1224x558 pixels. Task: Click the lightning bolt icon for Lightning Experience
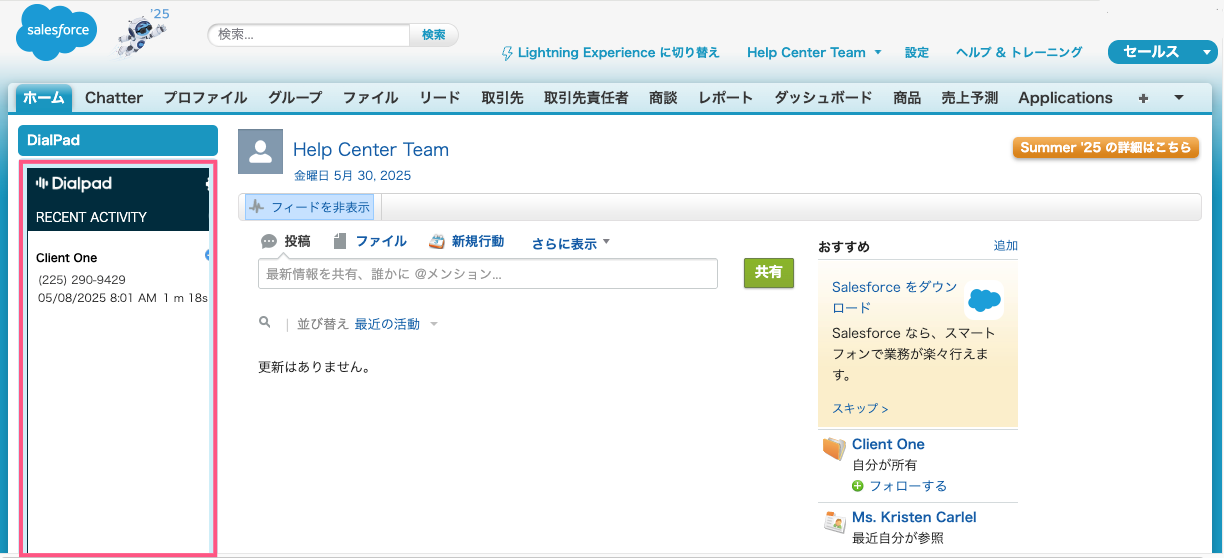(507, 53)
